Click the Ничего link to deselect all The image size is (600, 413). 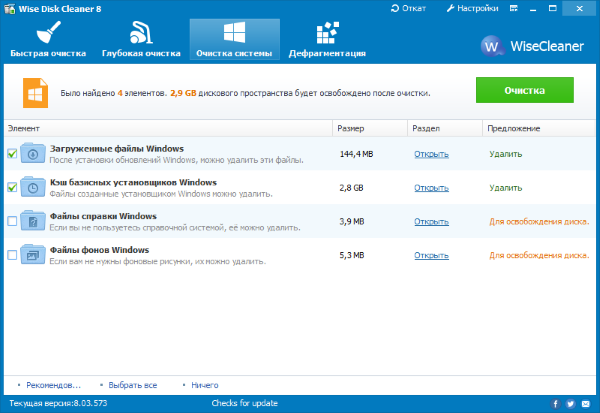(205, 385)
